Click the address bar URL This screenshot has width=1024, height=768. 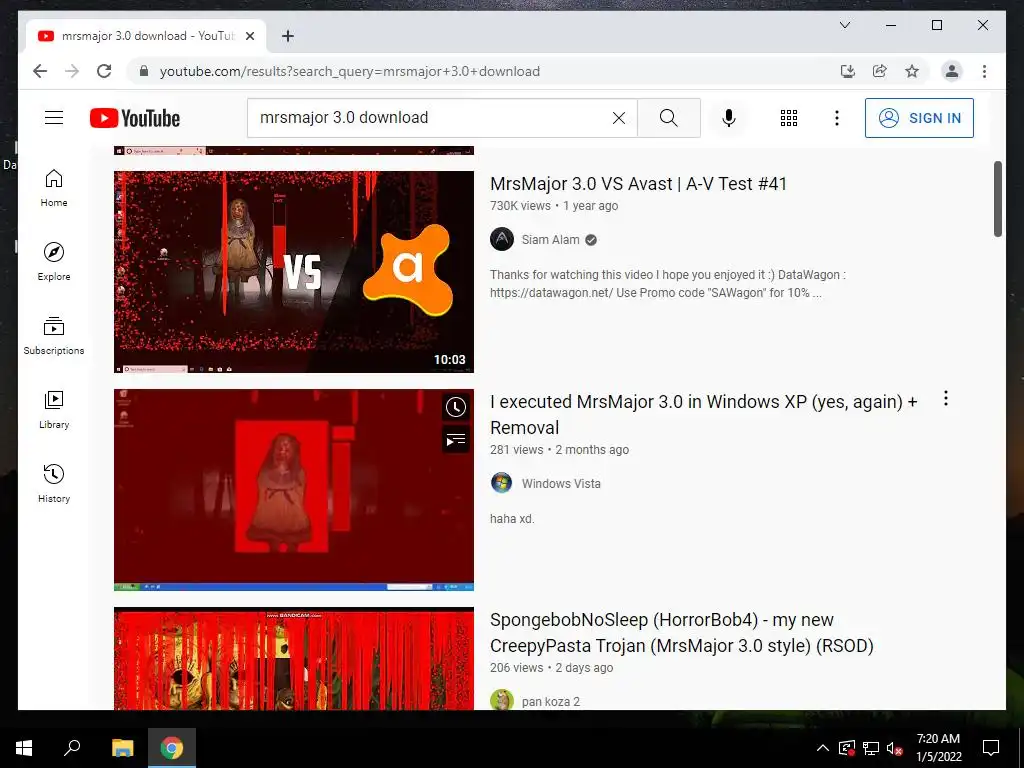tap(349, 71)
